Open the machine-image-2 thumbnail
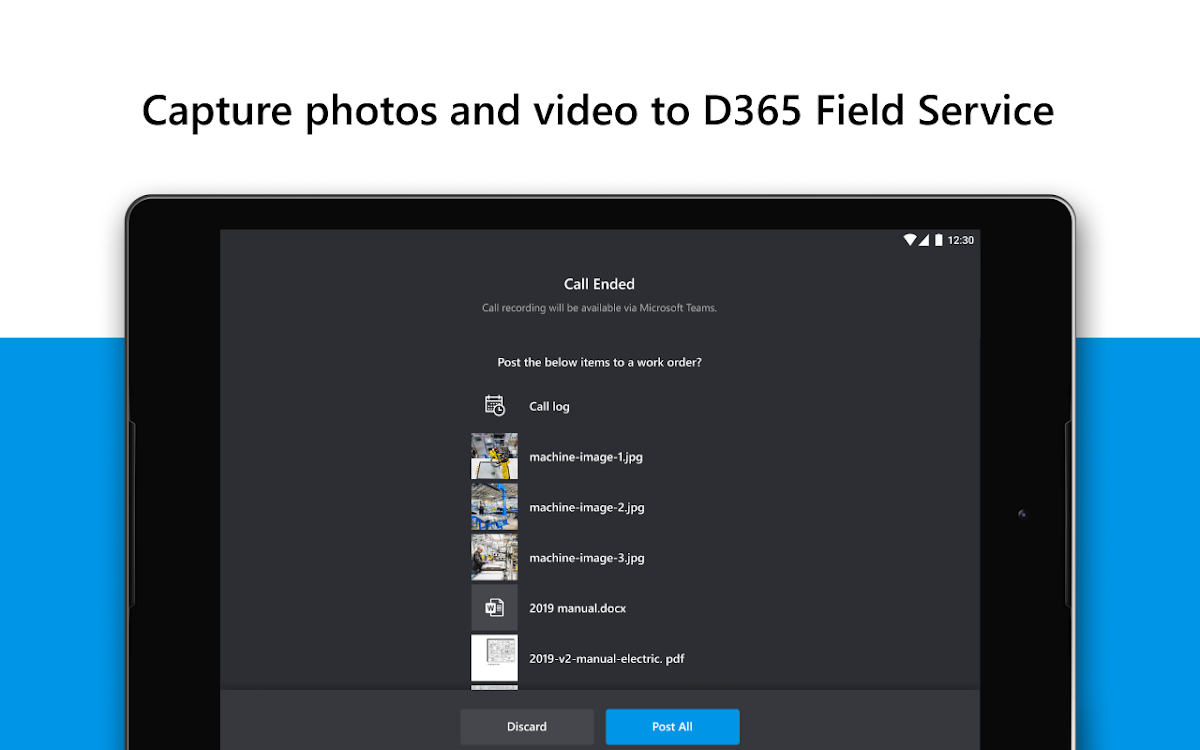1200x750 pixels. (494, 507)
